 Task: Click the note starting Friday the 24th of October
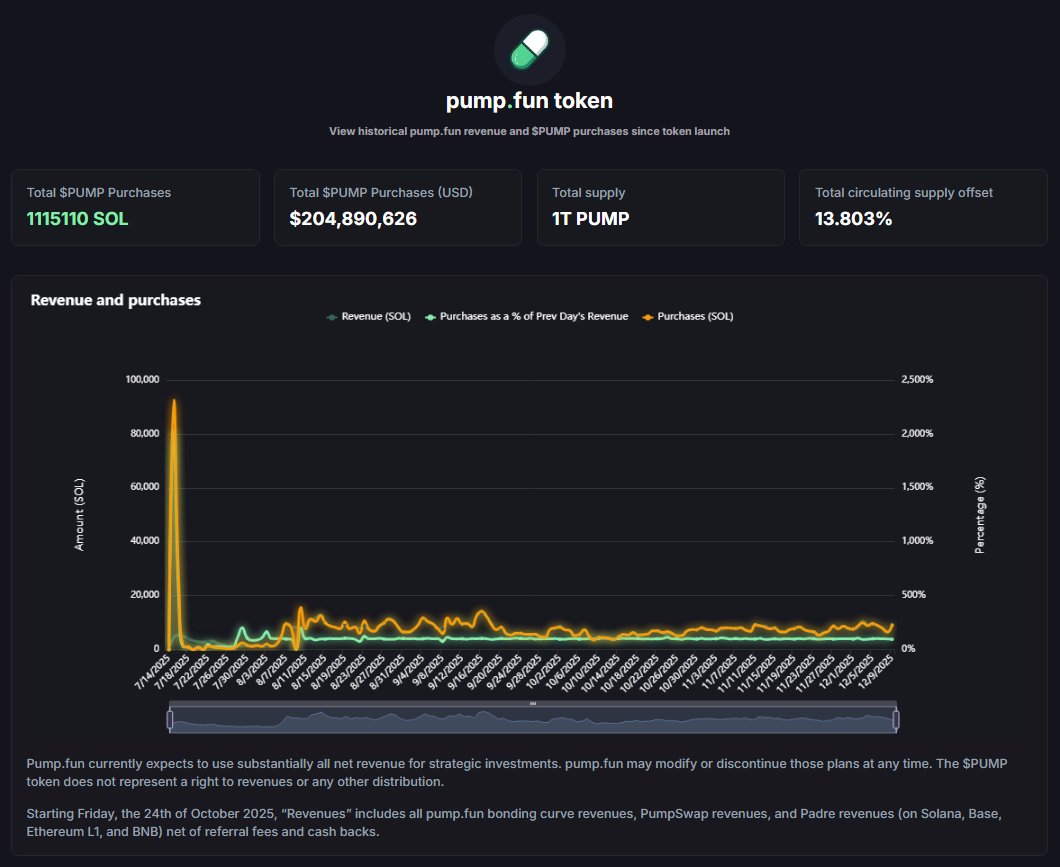click(x=514, y=822)
